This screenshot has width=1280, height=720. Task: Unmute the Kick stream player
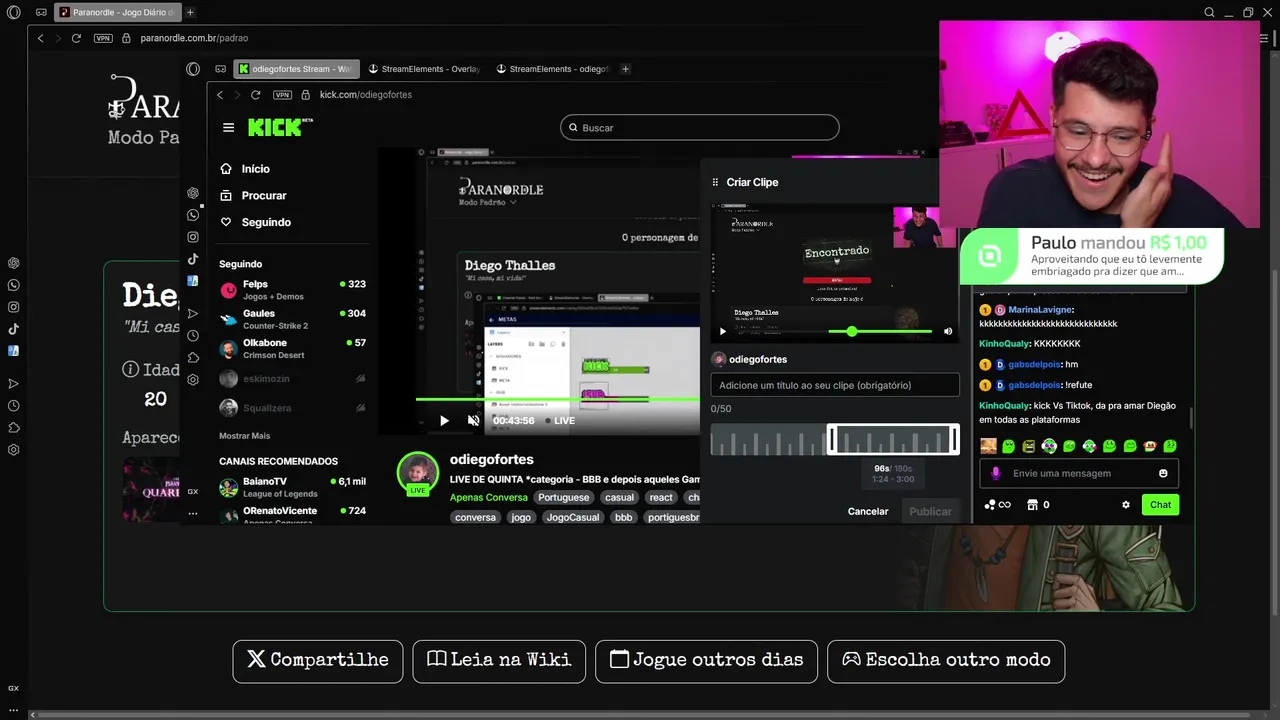coord(473,421)
